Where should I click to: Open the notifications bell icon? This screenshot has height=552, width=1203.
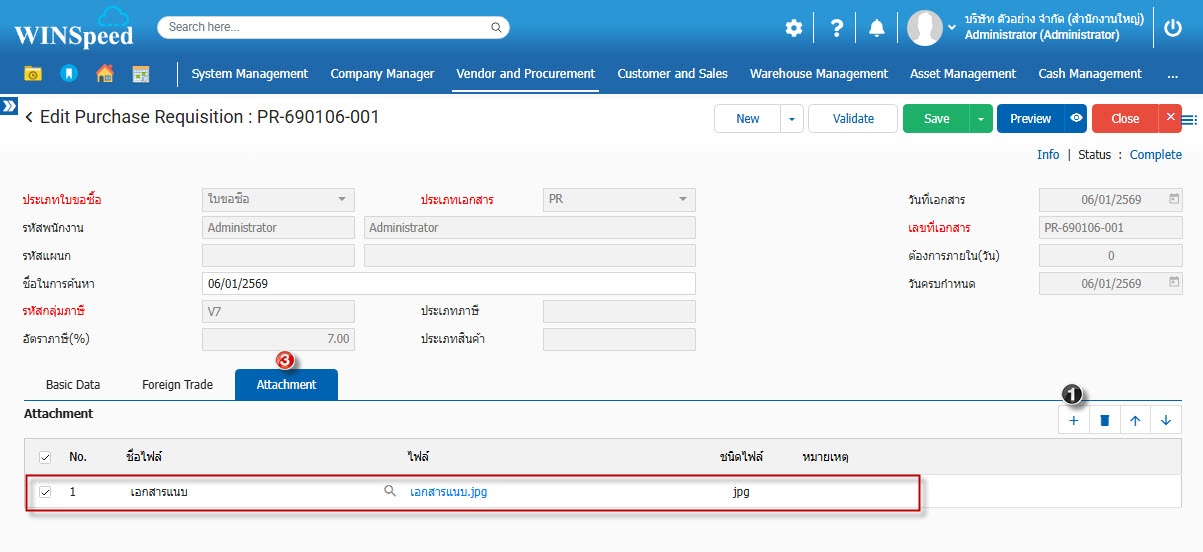pos(877,28)
